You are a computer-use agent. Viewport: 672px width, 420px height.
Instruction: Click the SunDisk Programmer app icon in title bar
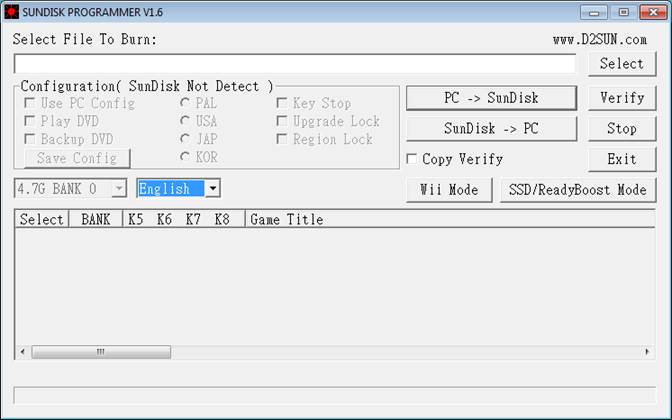tap(12, 12)
